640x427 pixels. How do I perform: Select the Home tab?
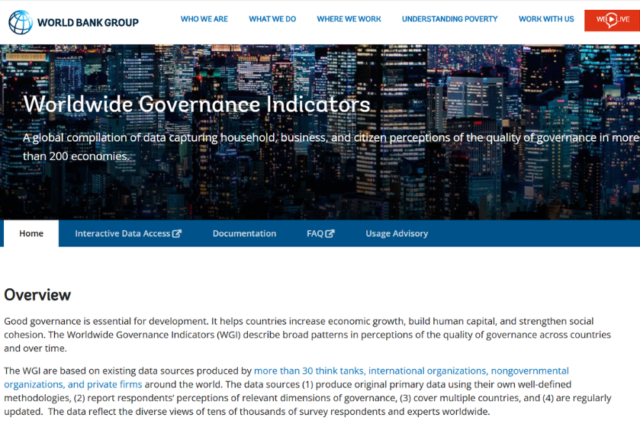tap(31, 234)
